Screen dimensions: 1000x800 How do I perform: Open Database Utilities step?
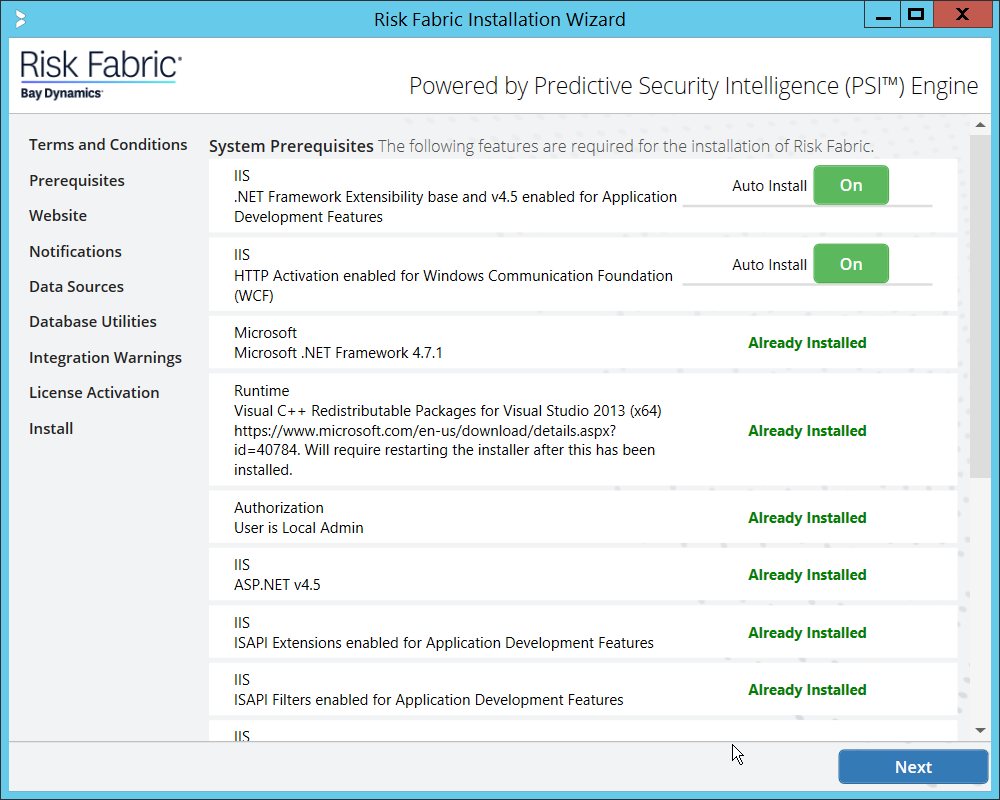pyautogui.click(x=93, y=322)
